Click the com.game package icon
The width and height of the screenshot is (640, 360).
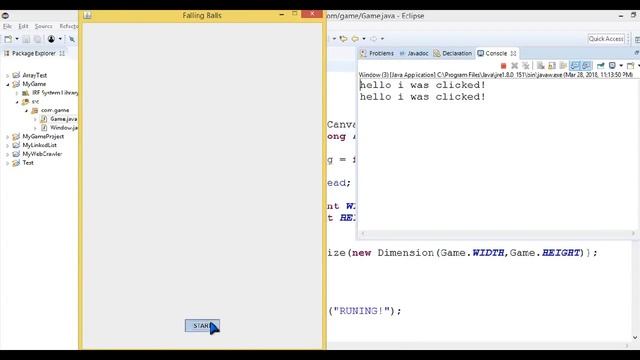[34, 110]
